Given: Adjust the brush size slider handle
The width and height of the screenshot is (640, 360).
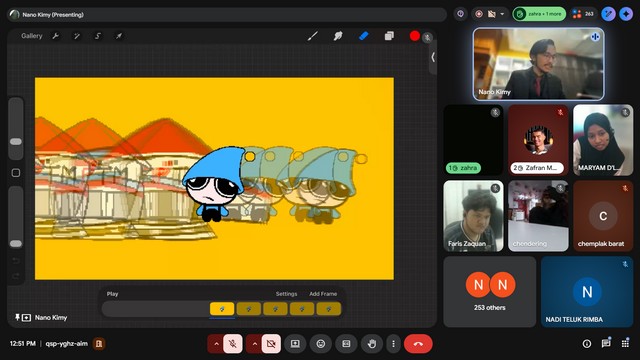Looking at the screenshot, I should (x=16, y=142).
